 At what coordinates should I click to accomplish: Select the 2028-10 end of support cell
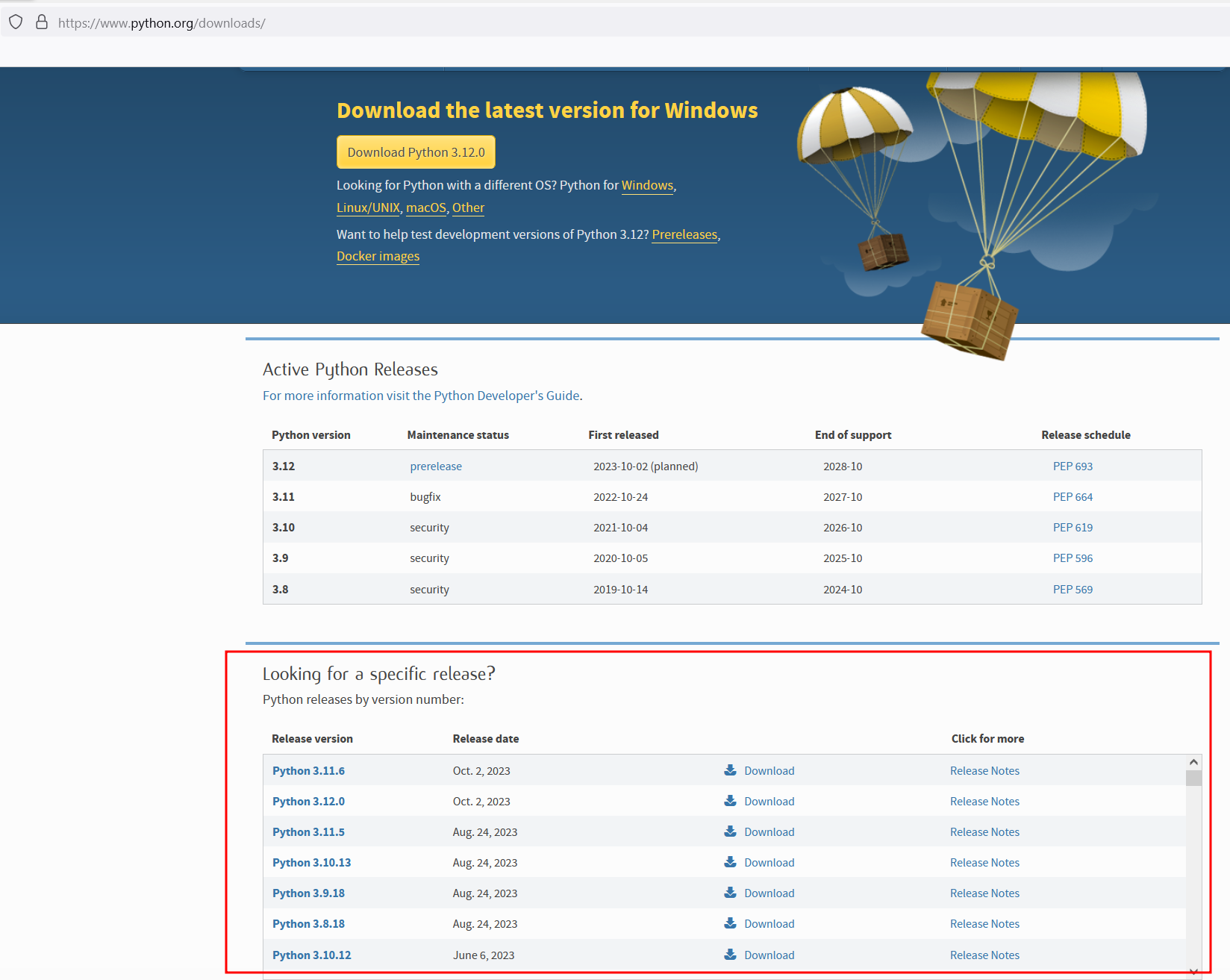(843, 466)
